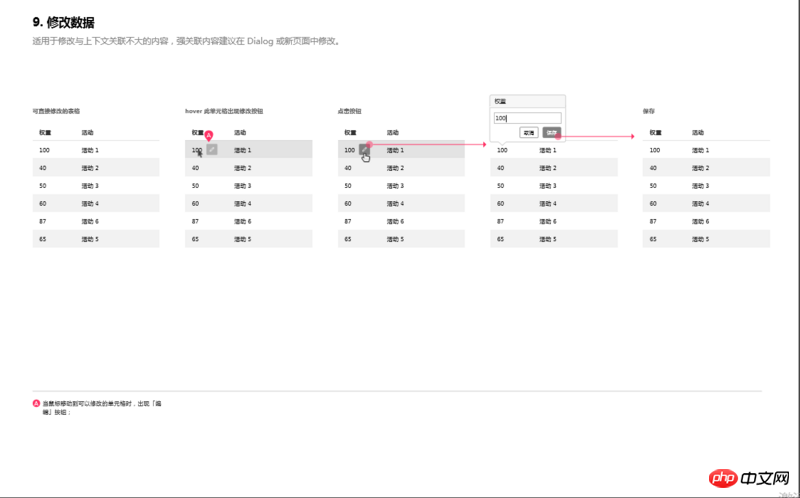Screen dimensions: 800x498
Task: Click the 权重 header in the 保存 table
Action: [x=656, y=133]
